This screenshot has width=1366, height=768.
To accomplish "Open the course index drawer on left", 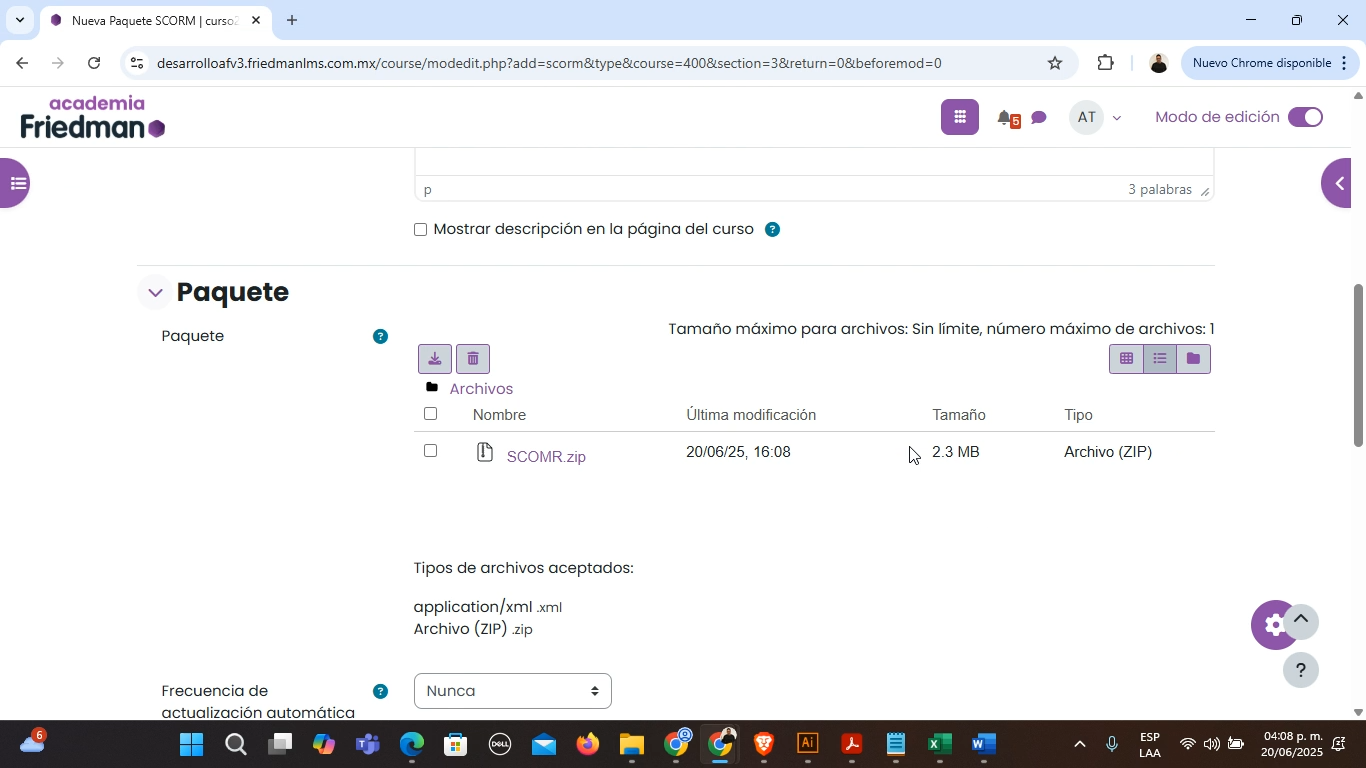I will [14, 183].
